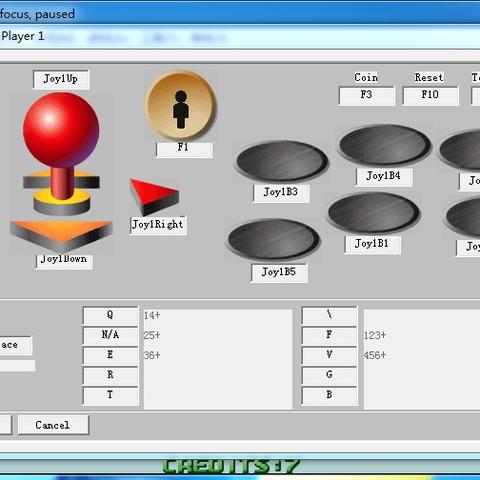Click the Coin F3 key field
Screen dimensions: 480x480
[367, 96]
